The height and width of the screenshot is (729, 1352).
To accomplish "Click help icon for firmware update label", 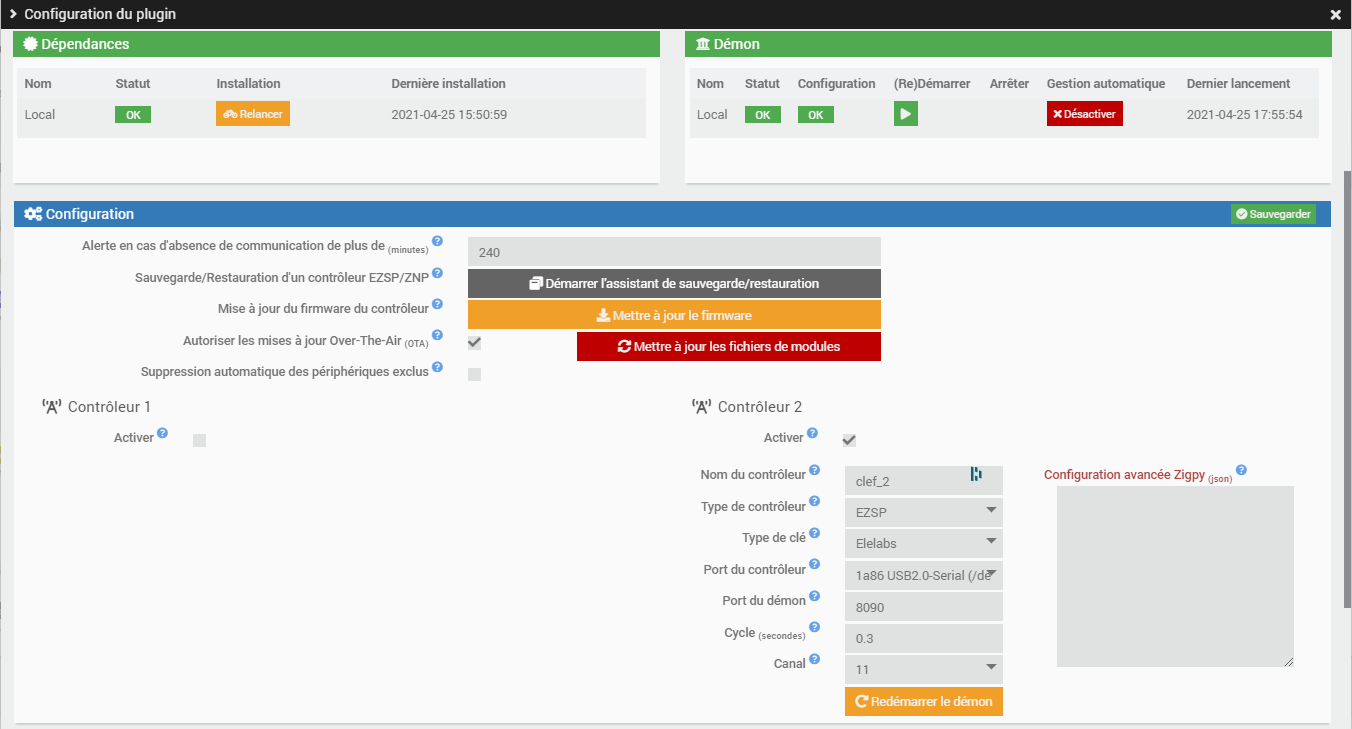I will pyautogui.click(x=437, y=304).
